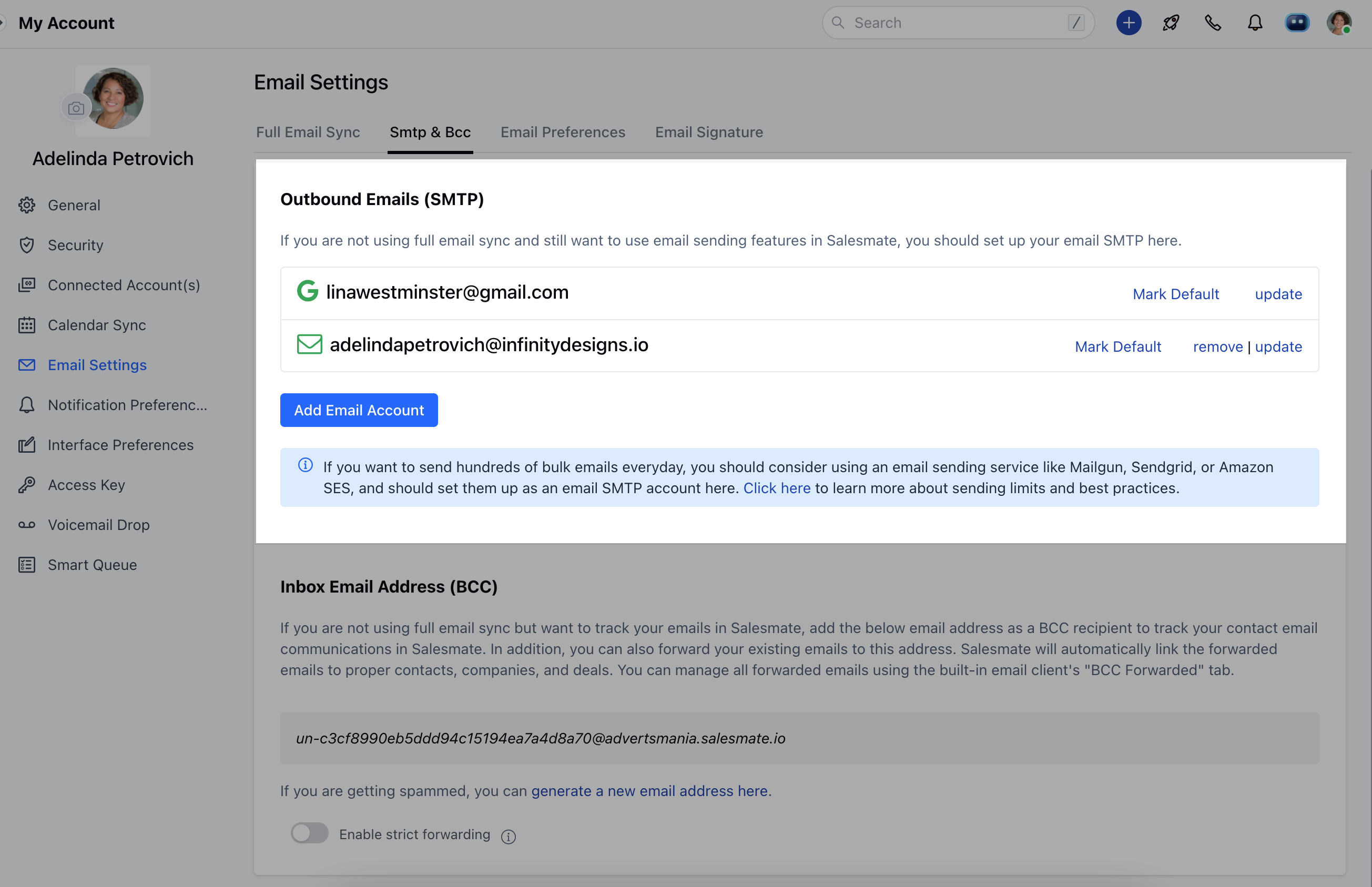Screen dimensions: 1372x887
Task: Switch to Email Signature tab
Action: click(708, 132)
